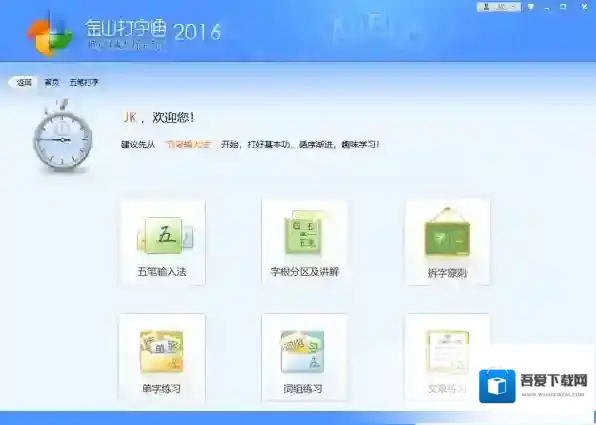The height and width of the screenshot is (425, 596).
Task: Start the 单字练习 practice card
Action: tap(162, 357)
